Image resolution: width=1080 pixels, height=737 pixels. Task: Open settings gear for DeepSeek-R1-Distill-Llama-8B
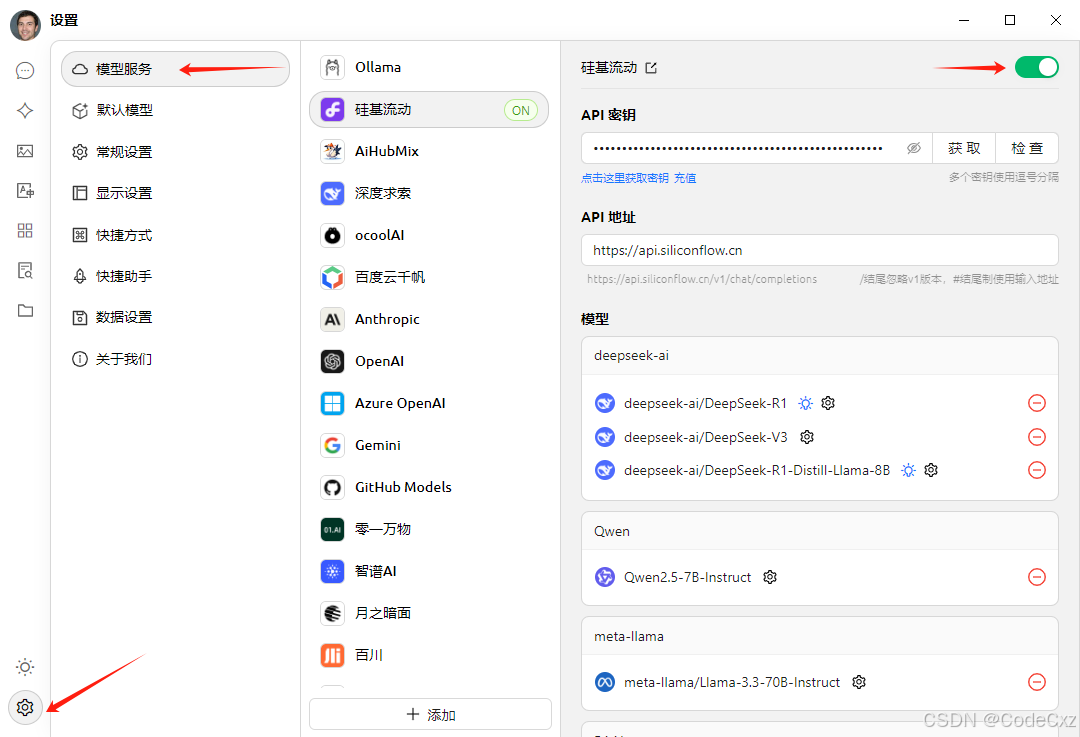coord(931,470)
